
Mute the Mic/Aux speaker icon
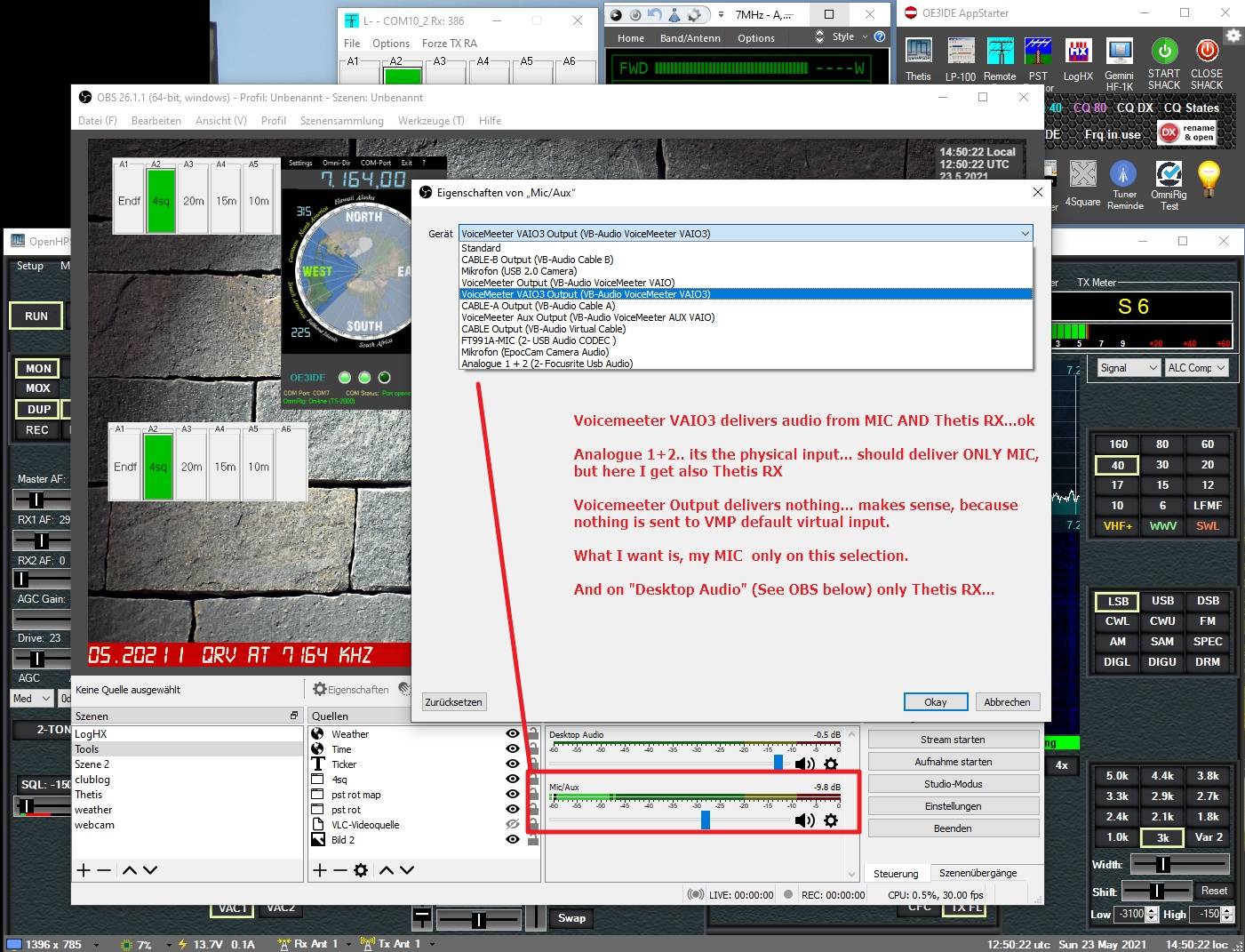click(804, 820)
